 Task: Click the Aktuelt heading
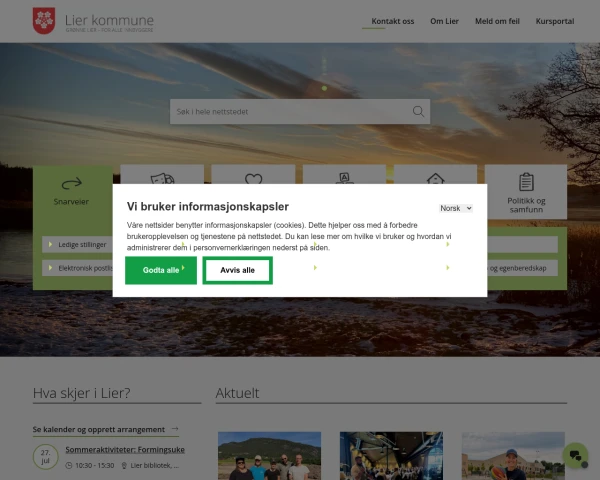point(237,393)
